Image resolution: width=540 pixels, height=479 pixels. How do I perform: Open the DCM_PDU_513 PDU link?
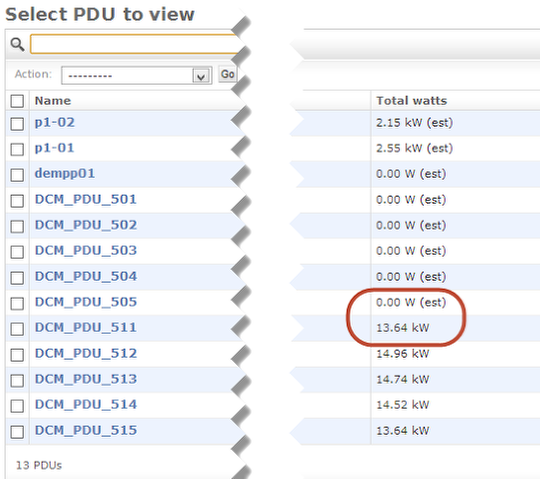(x=86, y=379)
